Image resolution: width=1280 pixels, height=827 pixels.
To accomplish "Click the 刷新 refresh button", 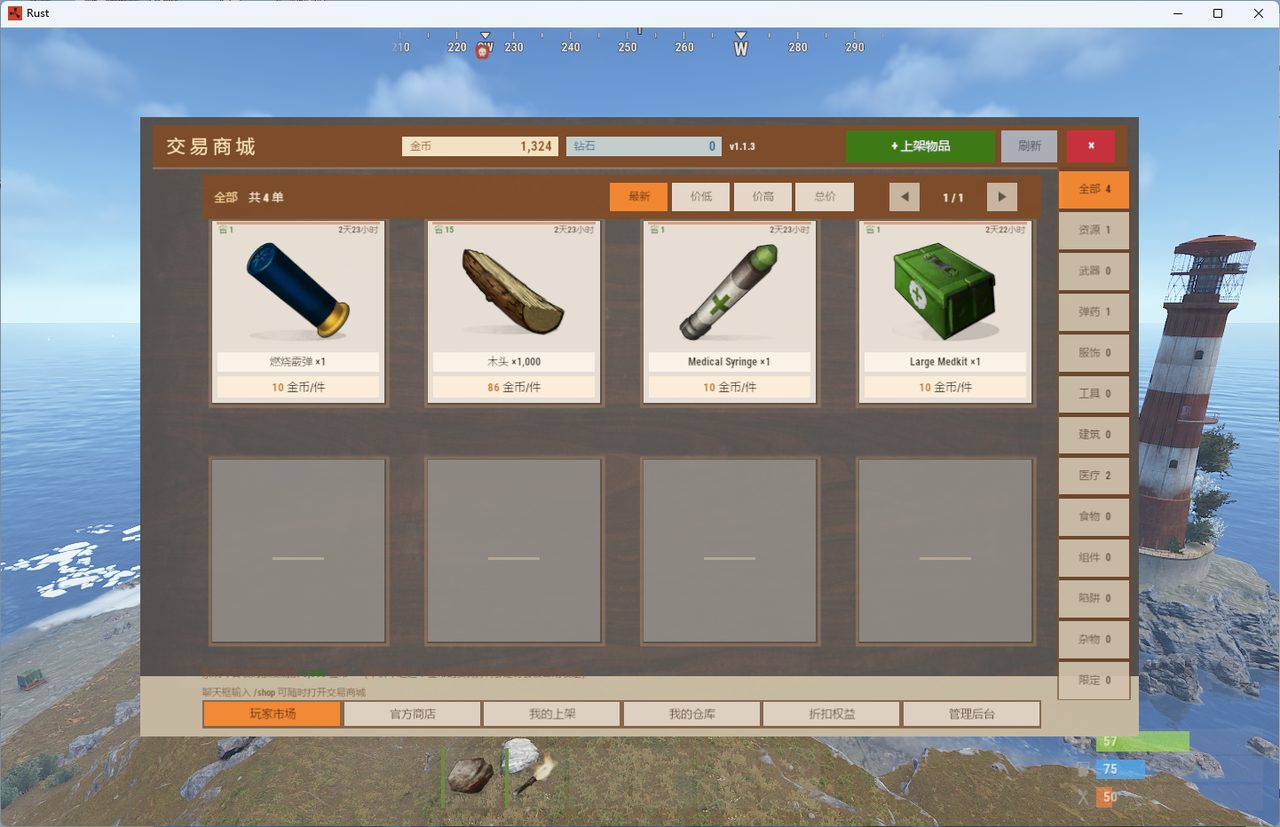I will (x=1029, y=146).
